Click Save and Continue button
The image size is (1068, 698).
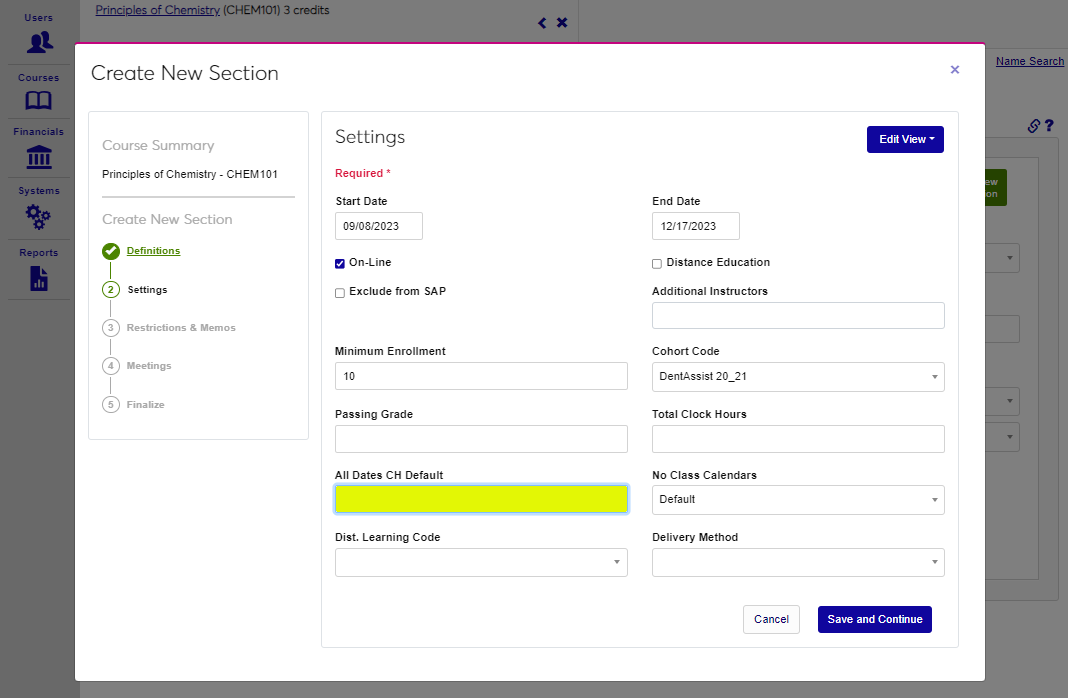(874, 620)
